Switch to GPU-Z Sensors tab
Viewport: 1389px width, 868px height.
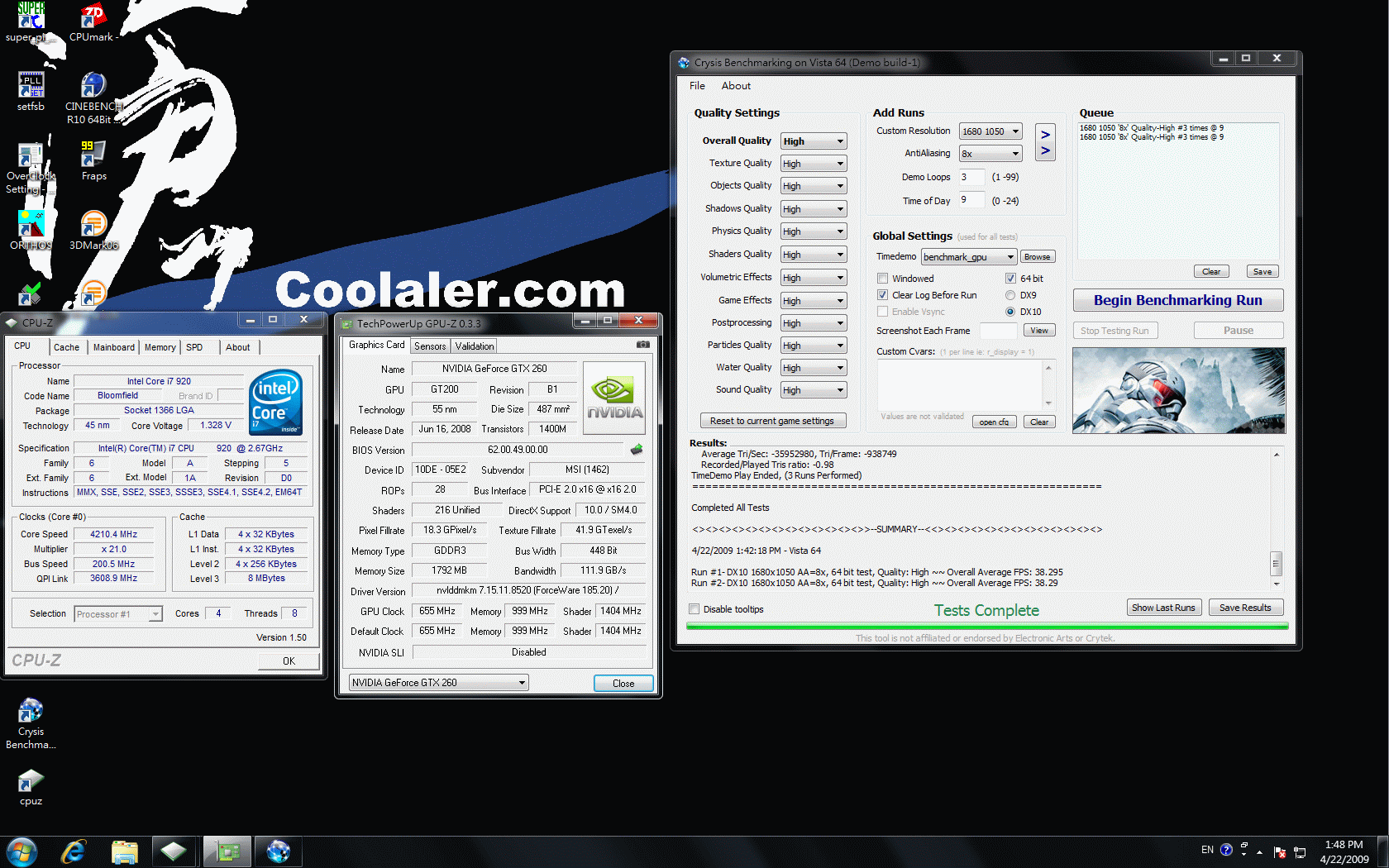pyautogui.click(x=430, y=346)
